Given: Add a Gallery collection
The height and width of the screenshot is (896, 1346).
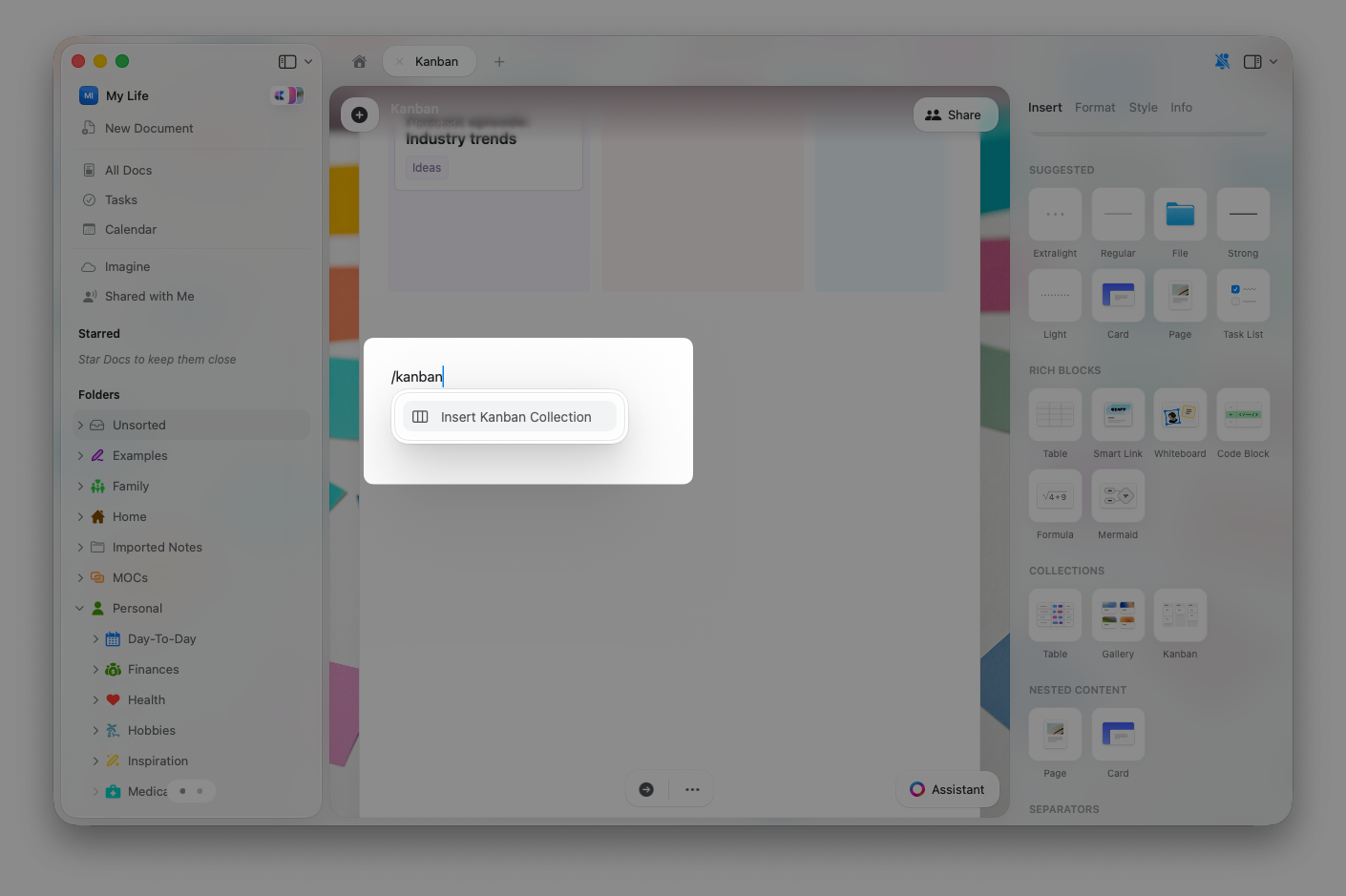Looking at the screenshot, I should click(x=1118, y=615).
